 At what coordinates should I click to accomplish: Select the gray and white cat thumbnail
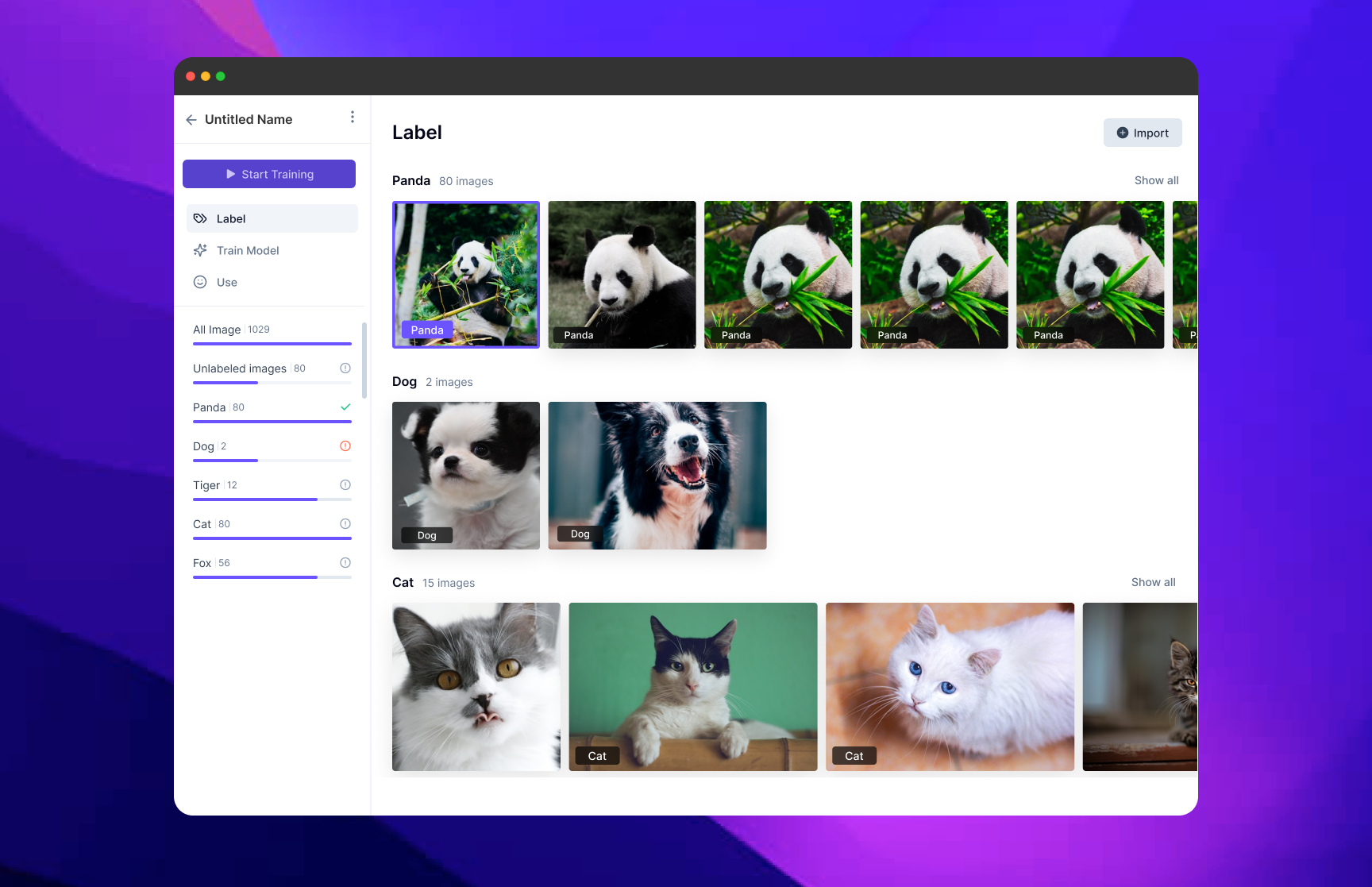pos(476,687)
